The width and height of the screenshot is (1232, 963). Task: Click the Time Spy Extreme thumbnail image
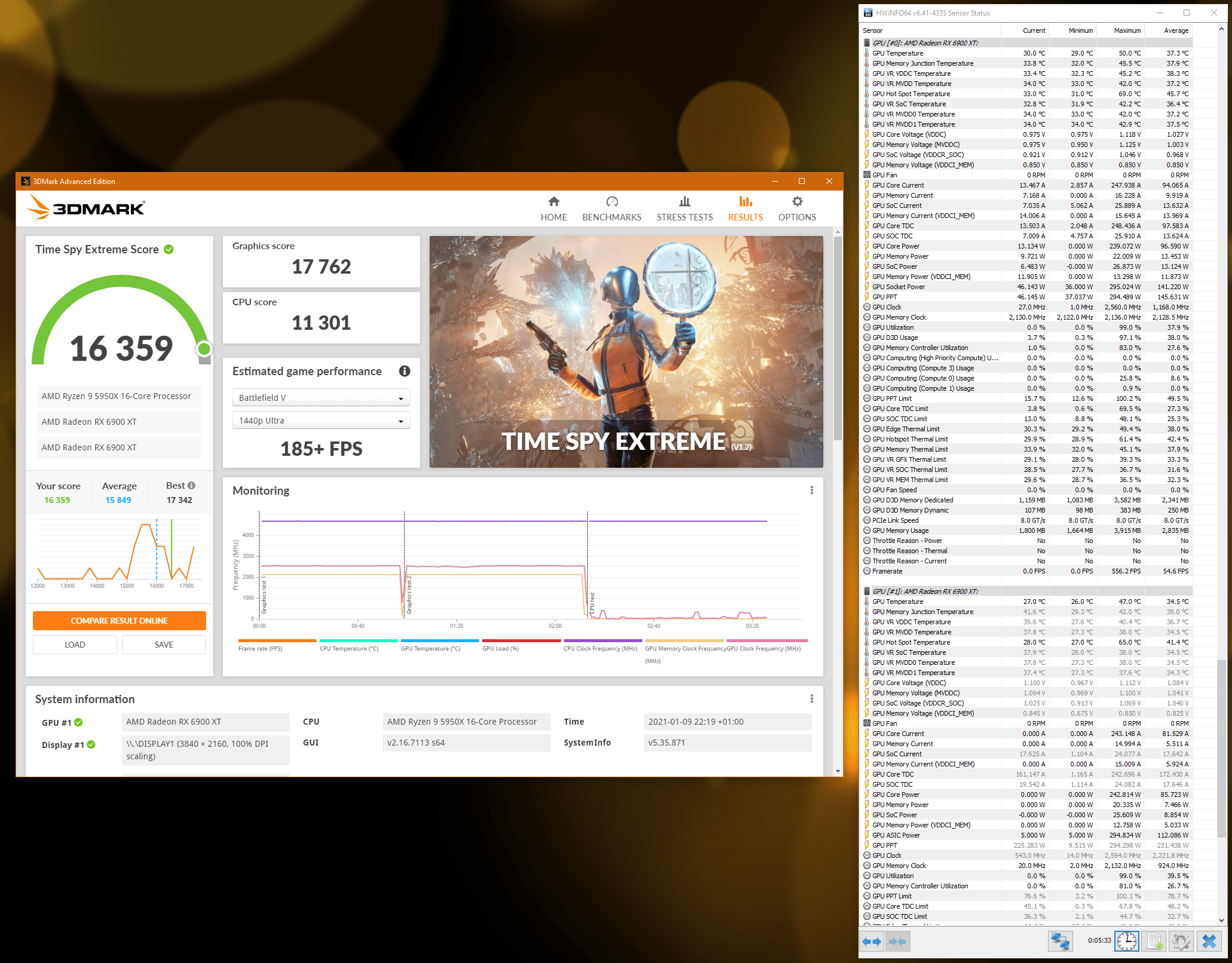click(x=626, y=352)
